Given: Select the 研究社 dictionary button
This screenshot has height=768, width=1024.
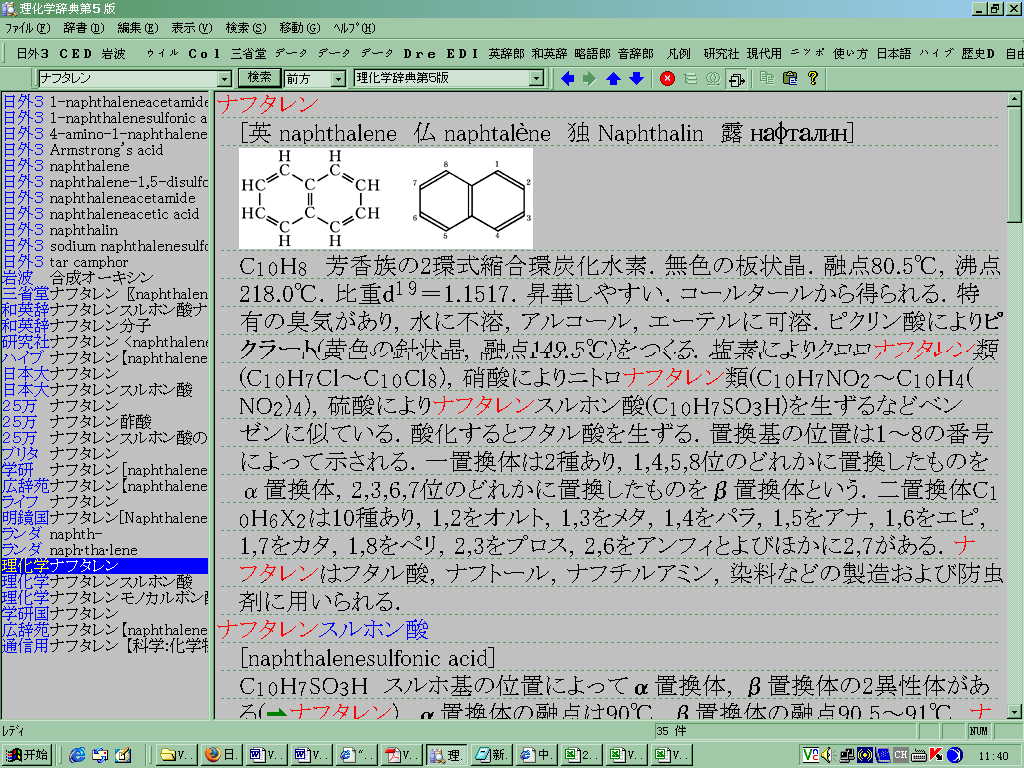Looking at the screenshot, I should click(721, 54).
